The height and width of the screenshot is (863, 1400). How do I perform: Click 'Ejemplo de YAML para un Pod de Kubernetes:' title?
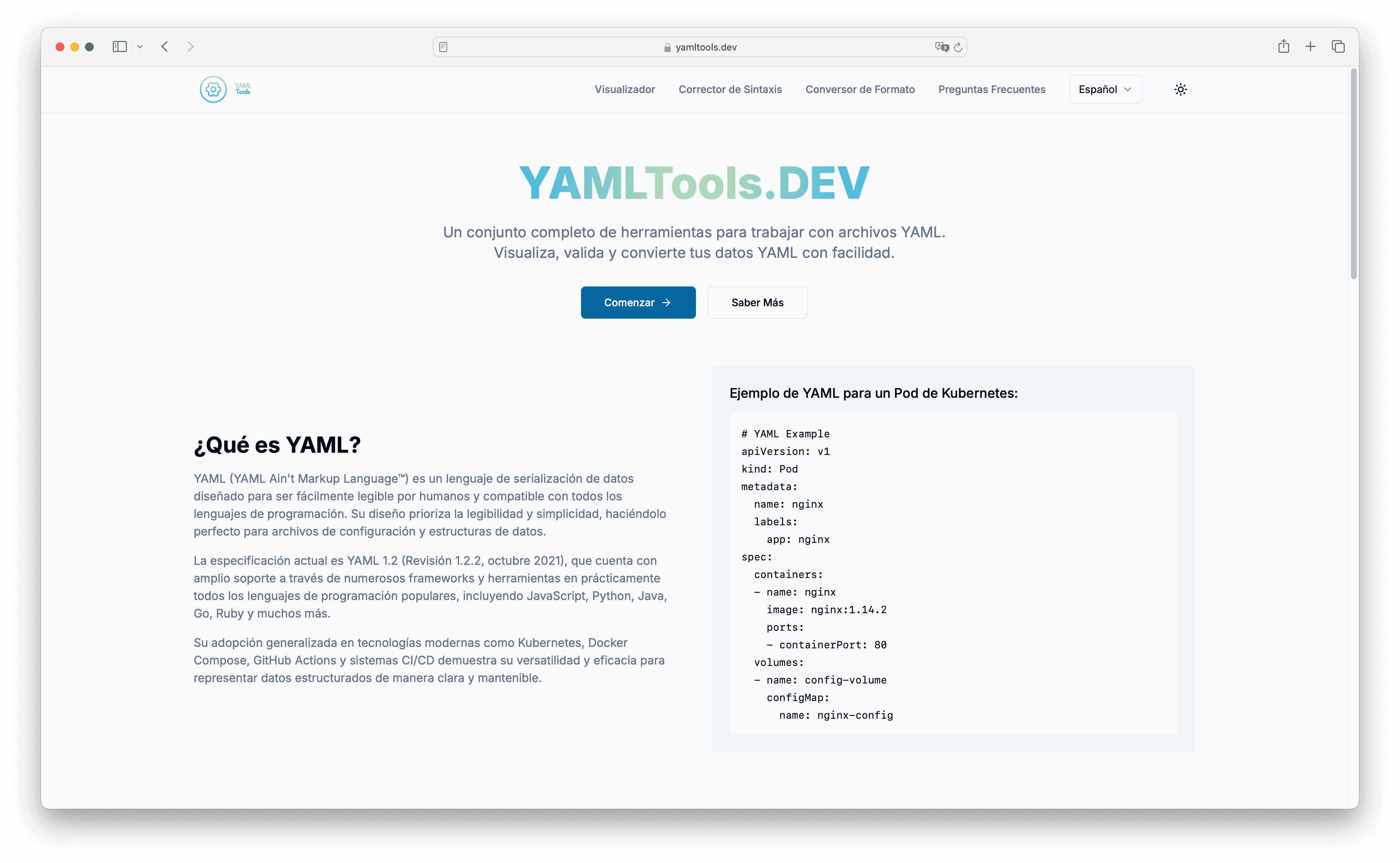pos(874,393)
